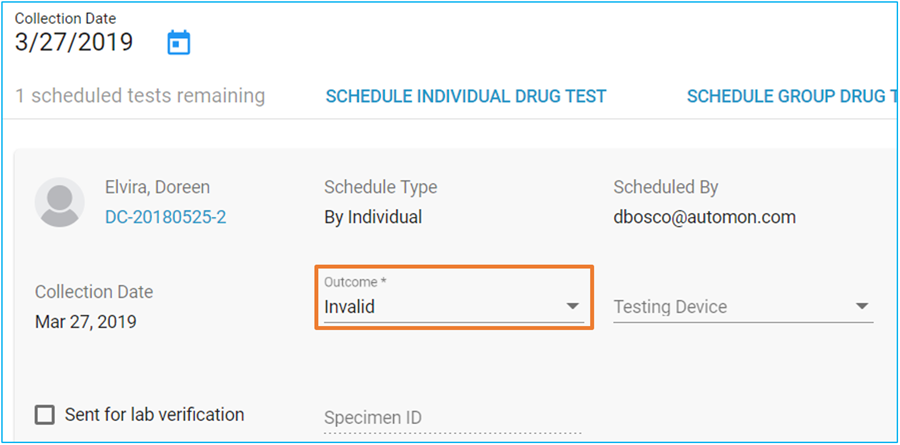The image size is (900, 445).
Task: Click the 3/27/2019 collection date value
Action: point(73,42)
